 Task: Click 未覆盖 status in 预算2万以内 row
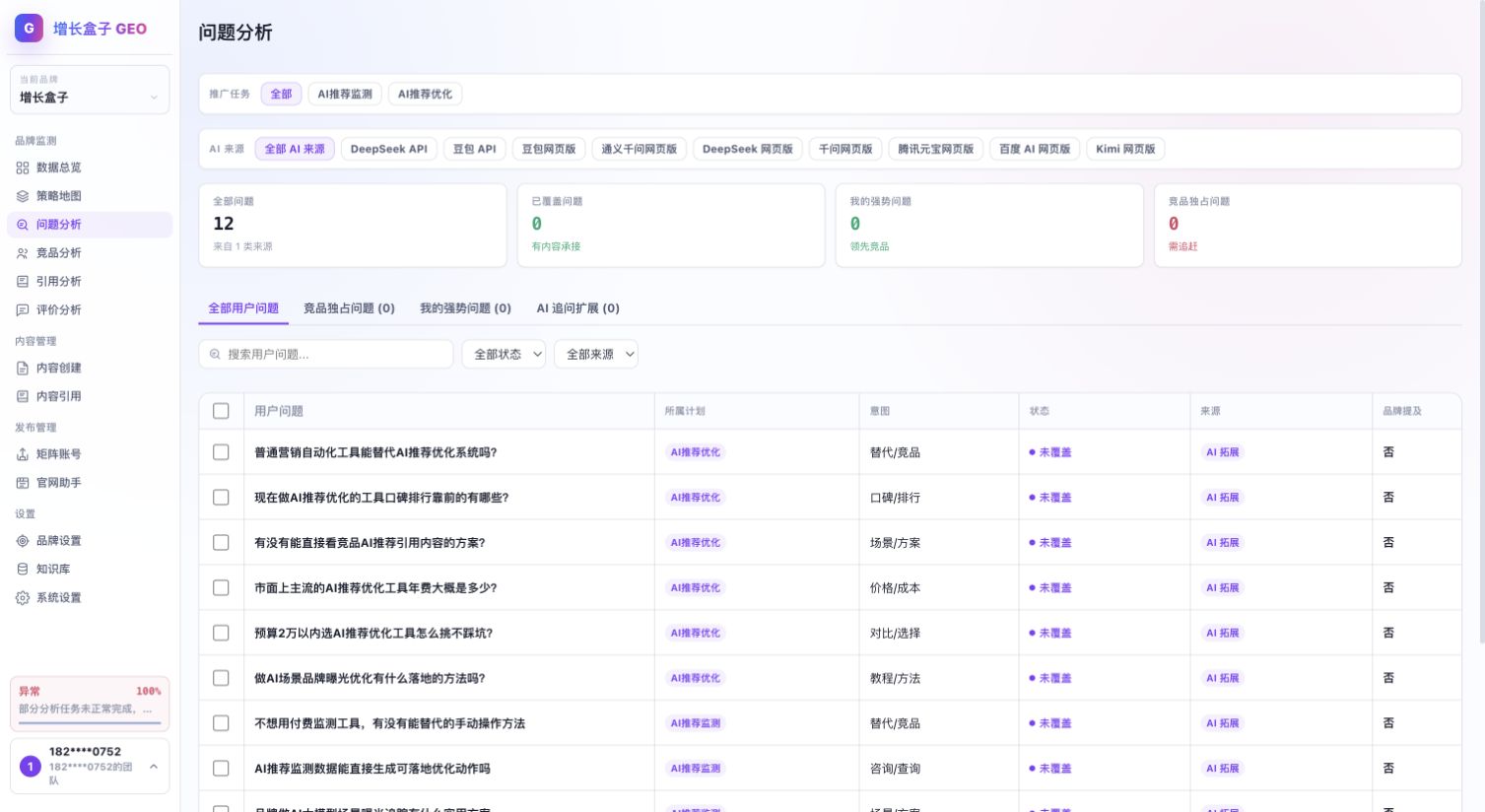tap(1050, 633)
